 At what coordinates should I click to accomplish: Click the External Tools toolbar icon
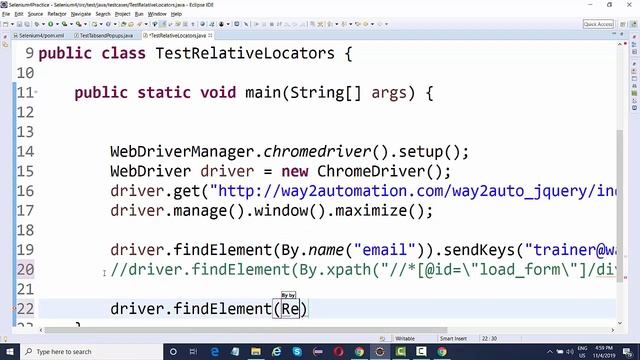click(78, 24)
